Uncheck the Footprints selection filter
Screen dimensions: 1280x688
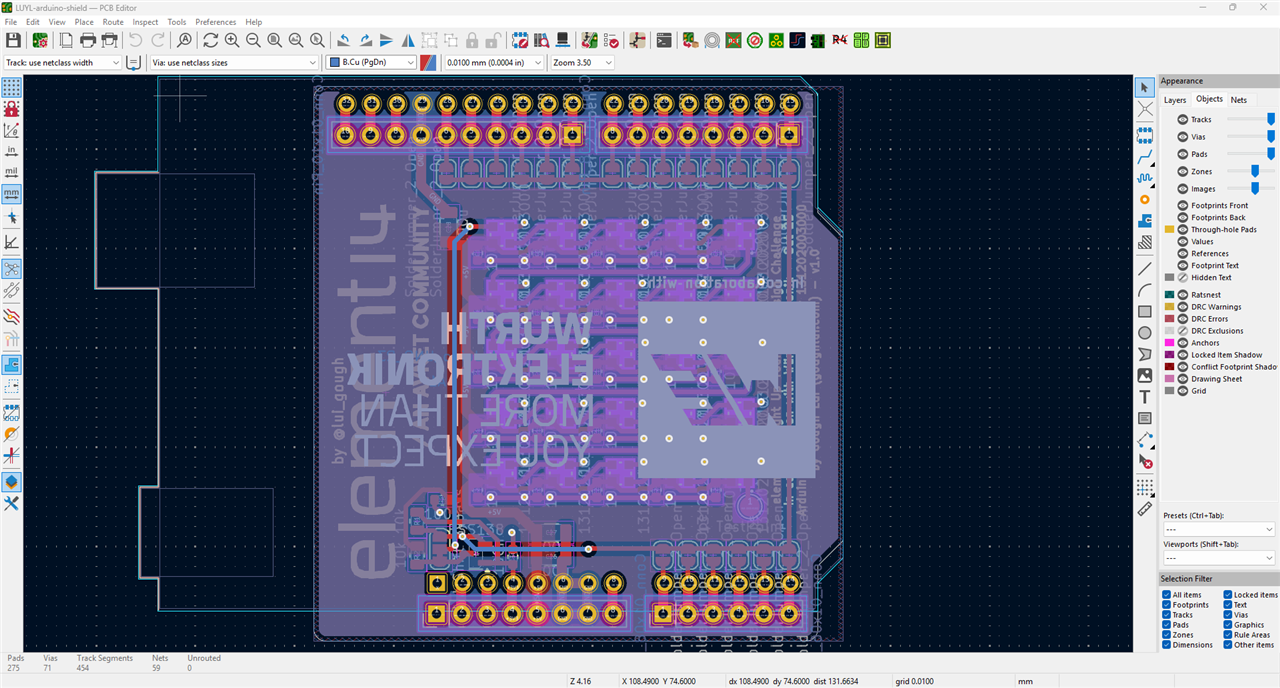[x=1166, y=605]
